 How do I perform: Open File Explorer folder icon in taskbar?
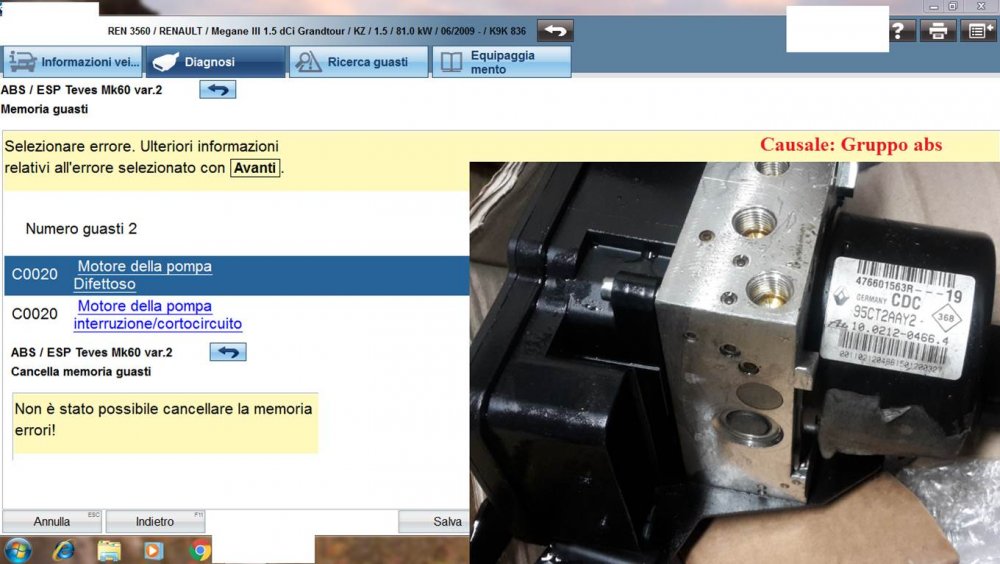point(109,550)
